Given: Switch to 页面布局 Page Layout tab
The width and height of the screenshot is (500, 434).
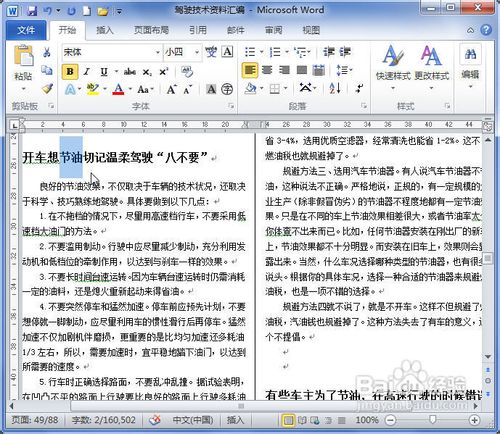Looking at the screenshot, I should (151, 30).
